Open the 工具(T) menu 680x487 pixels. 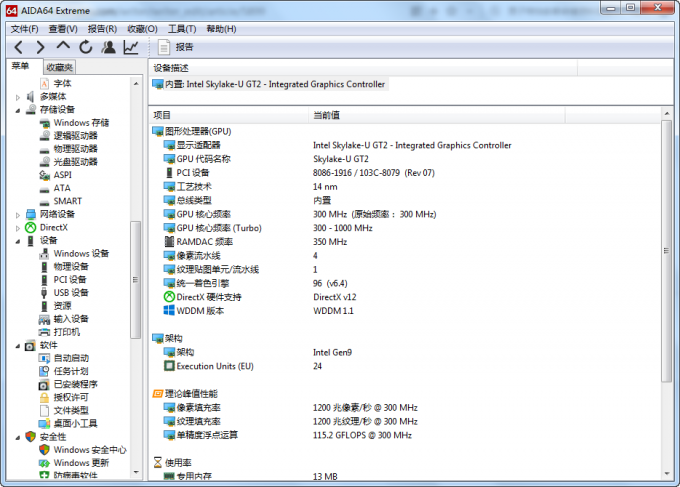tap(182, 29)
